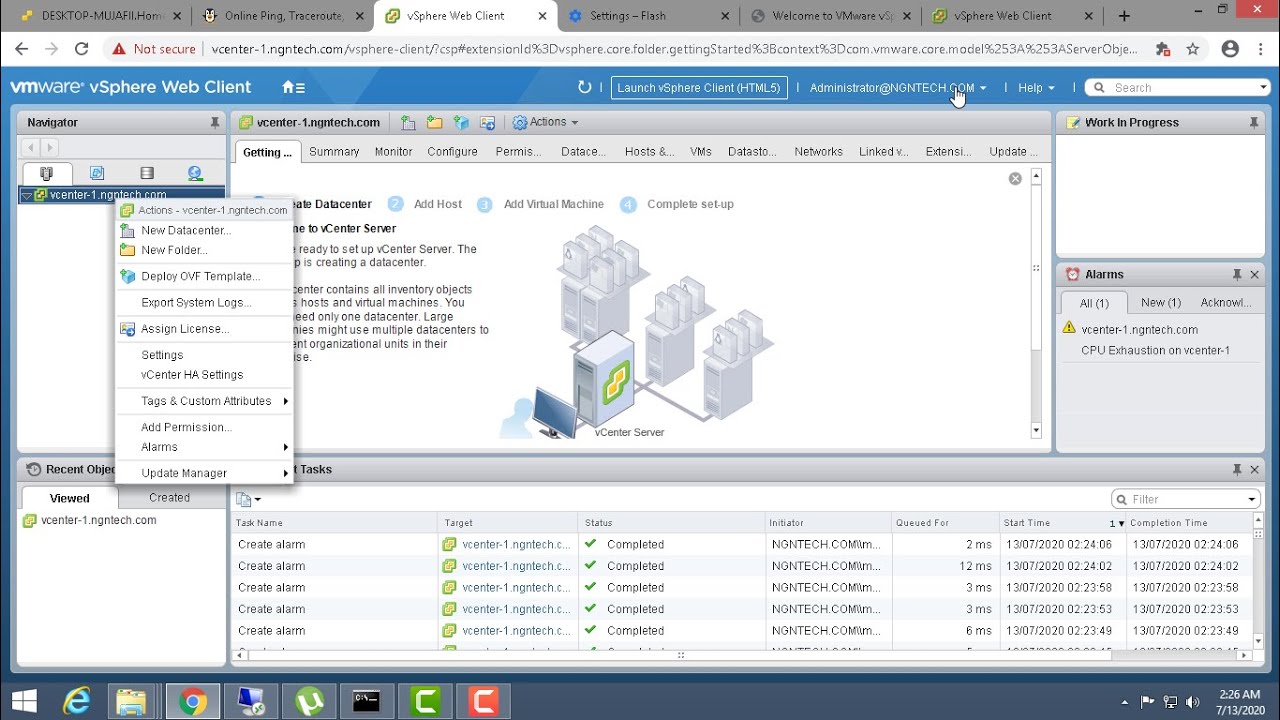This screenshot has width=1280, height=720.
Task: Click the Getting Started pane scroll down arrow
Action: tap(1036, 430)
